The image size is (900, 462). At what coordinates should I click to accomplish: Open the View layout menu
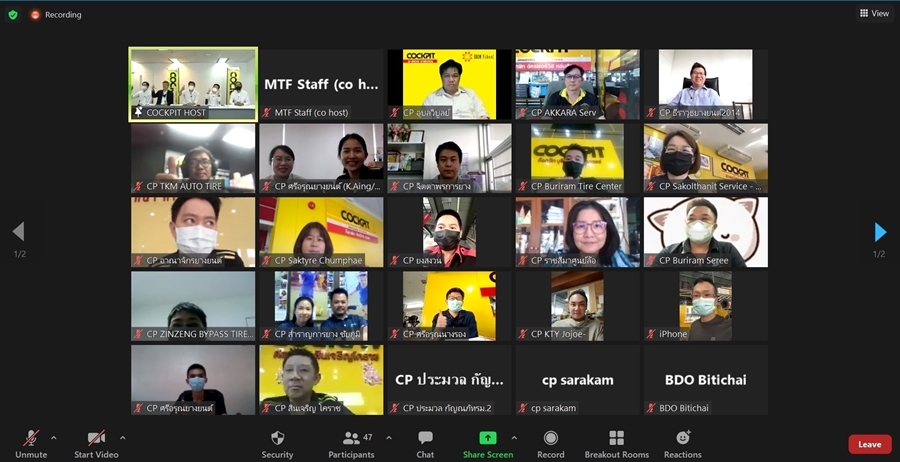874,13
